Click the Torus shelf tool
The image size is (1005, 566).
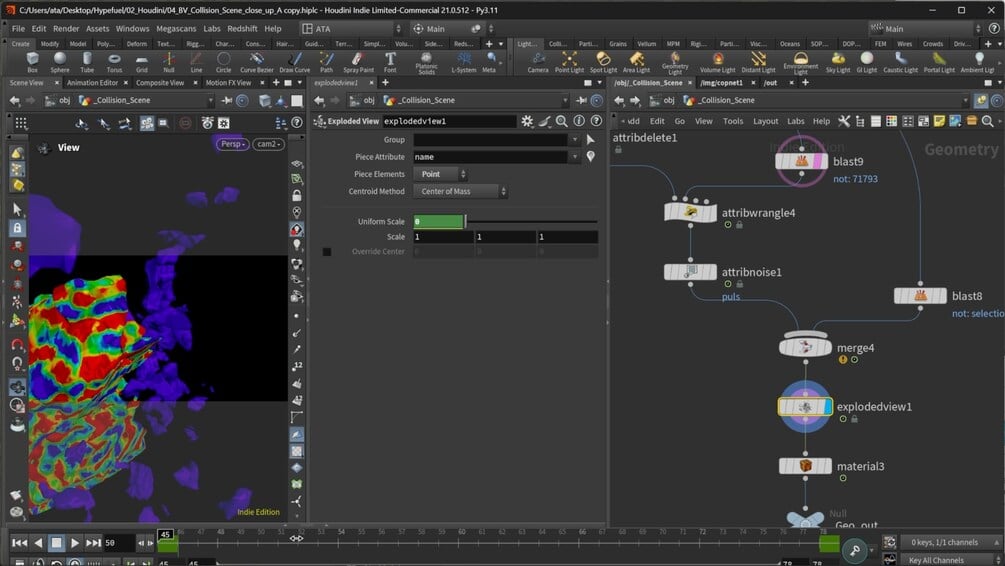click(x=114, y=62)
